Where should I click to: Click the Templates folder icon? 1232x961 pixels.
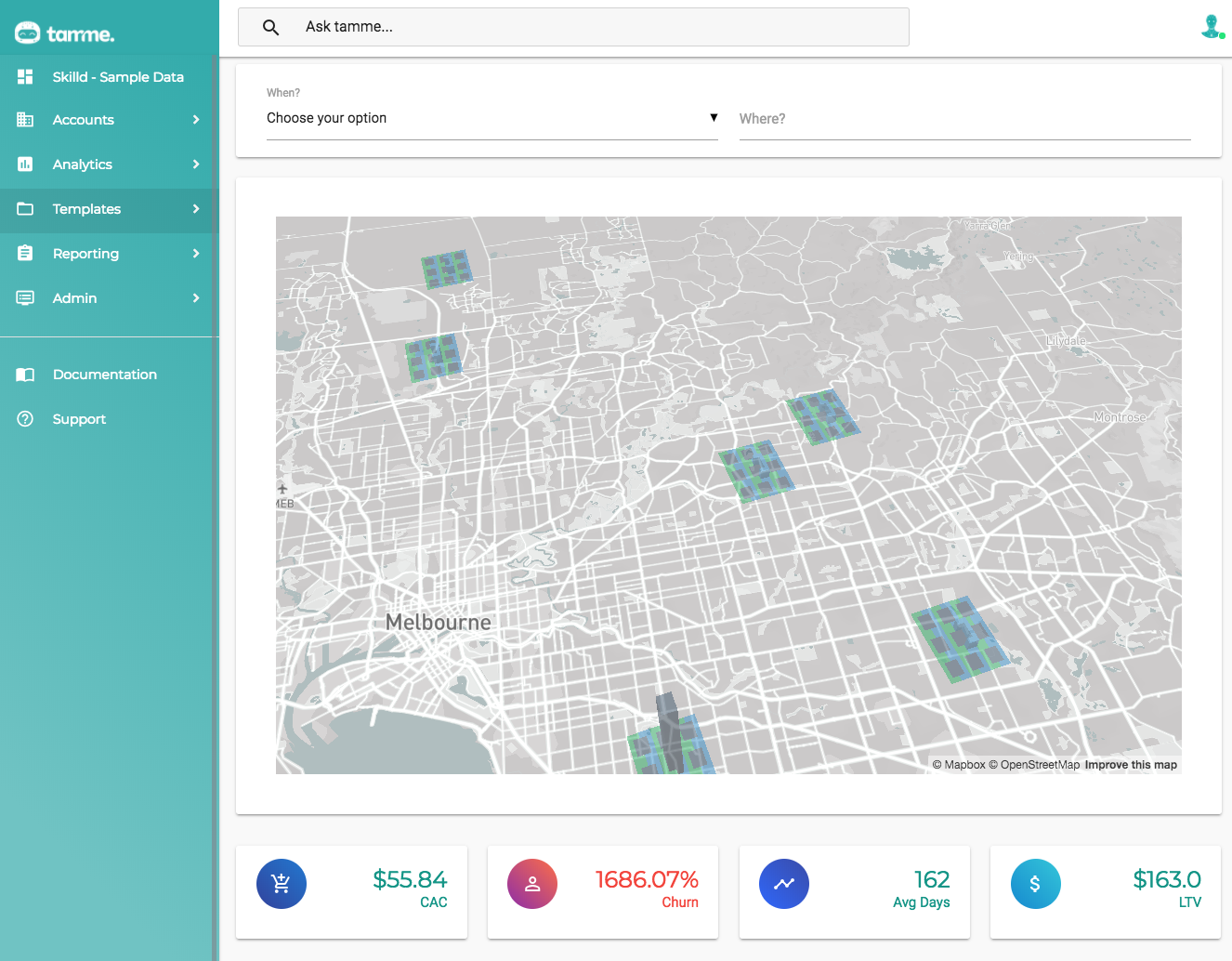pyautogui.click(x=25, y=209)
